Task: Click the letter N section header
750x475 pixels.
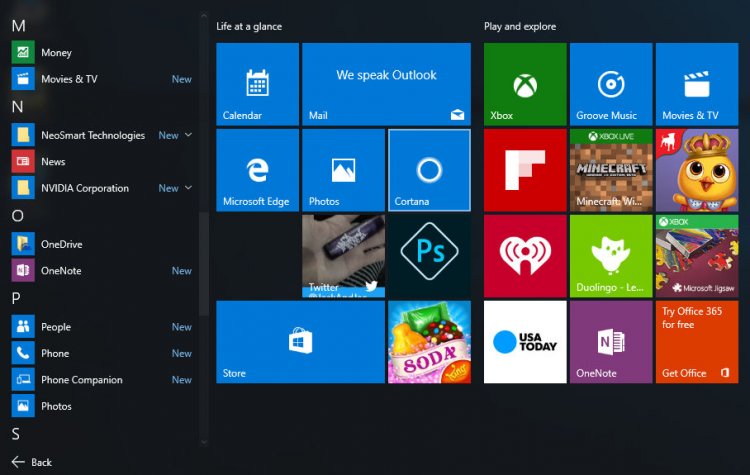Action: pos(17,106)
